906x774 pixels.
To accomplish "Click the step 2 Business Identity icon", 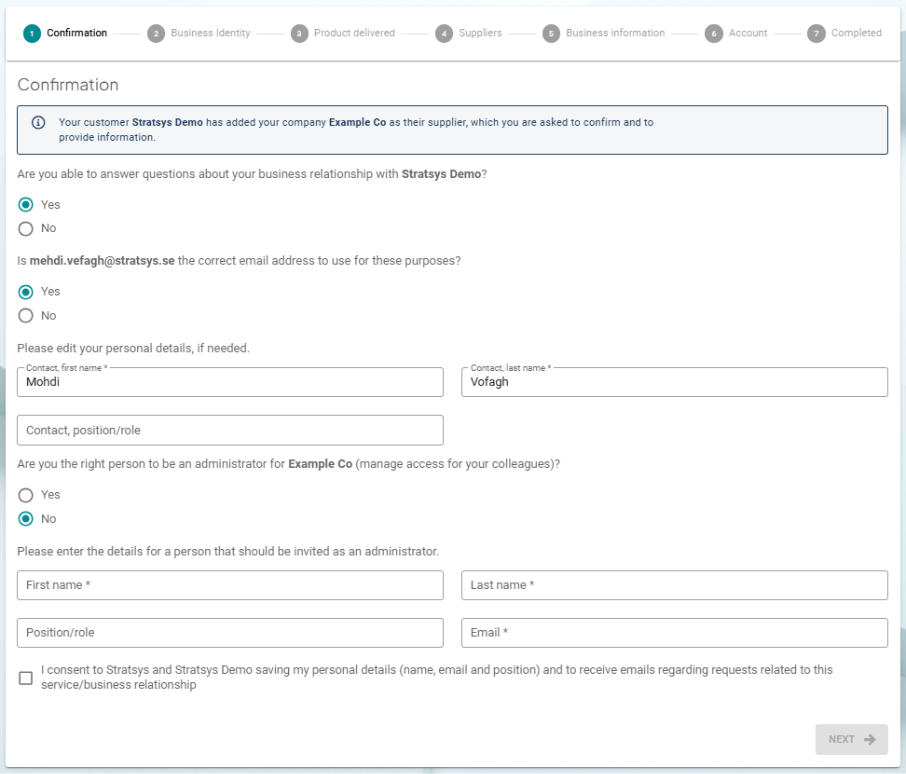I will point(156,34).
